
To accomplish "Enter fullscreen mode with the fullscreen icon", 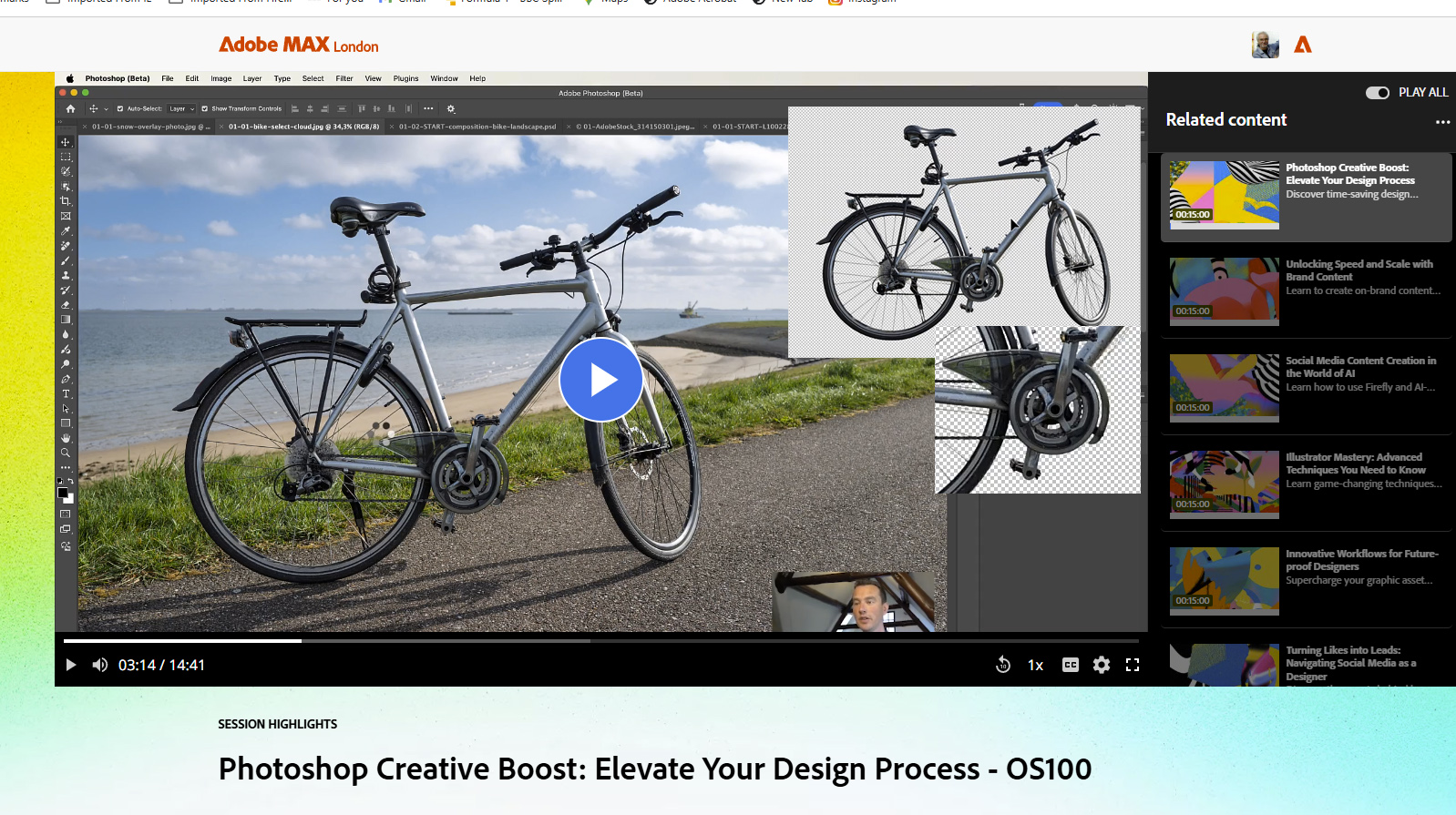I will [x=1133, y=665].
